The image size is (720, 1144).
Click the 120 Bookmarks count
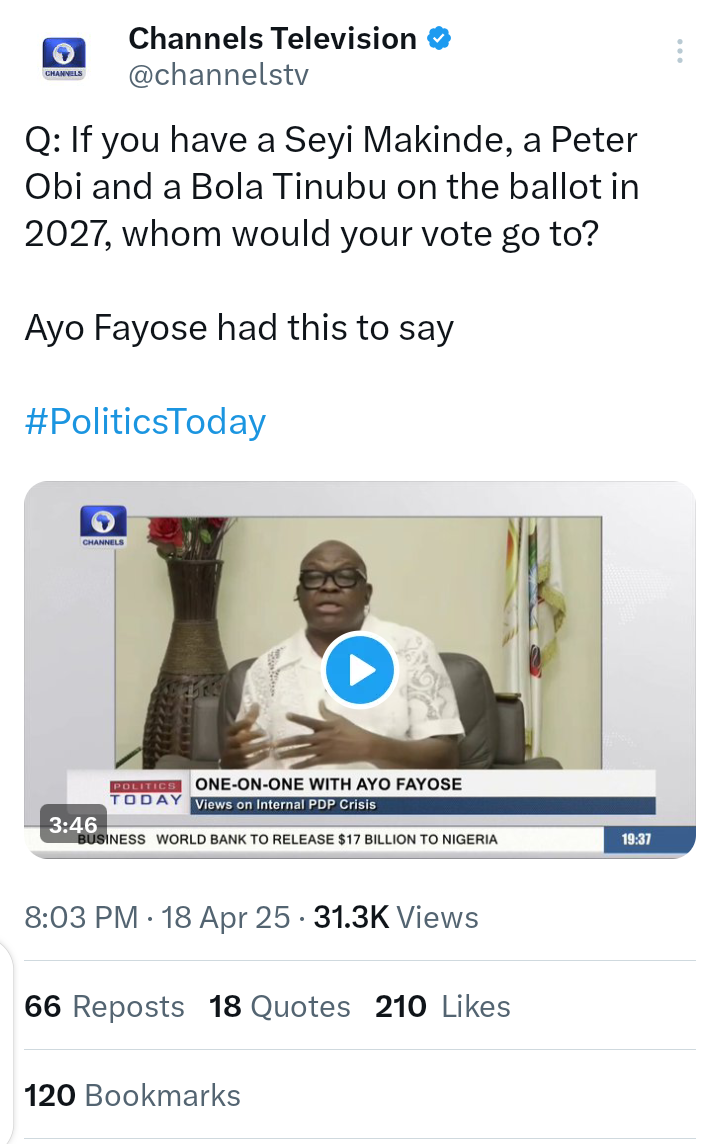pos(132,1095)
